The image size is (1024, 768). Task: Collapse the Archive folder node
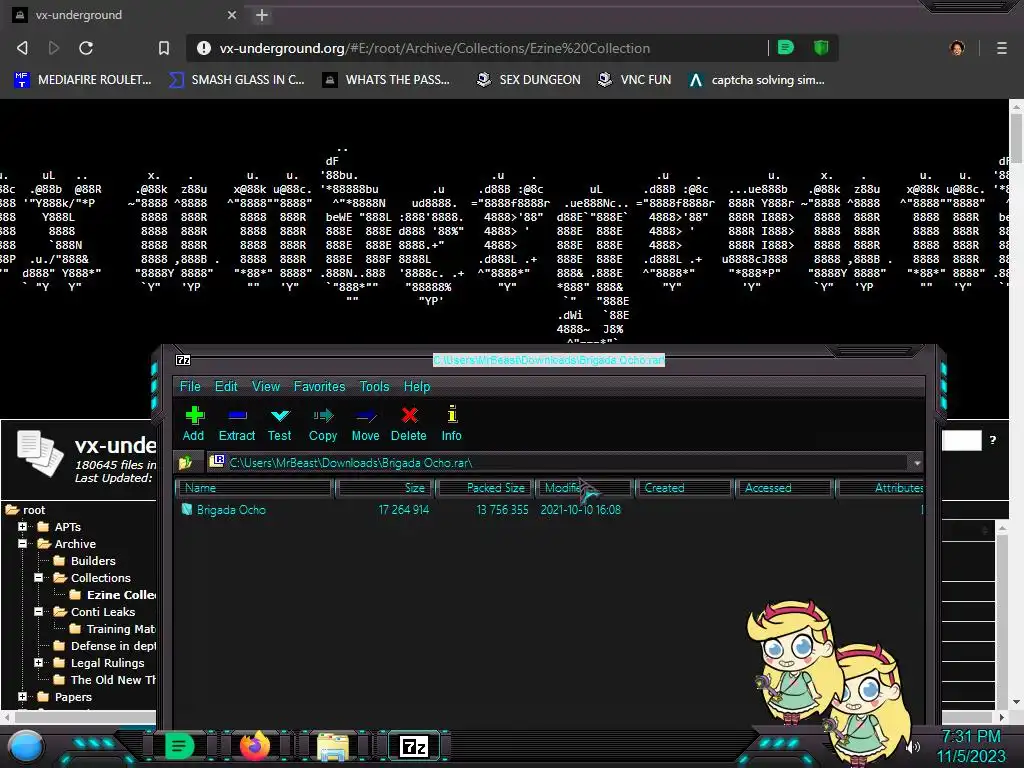click(22, 543)
